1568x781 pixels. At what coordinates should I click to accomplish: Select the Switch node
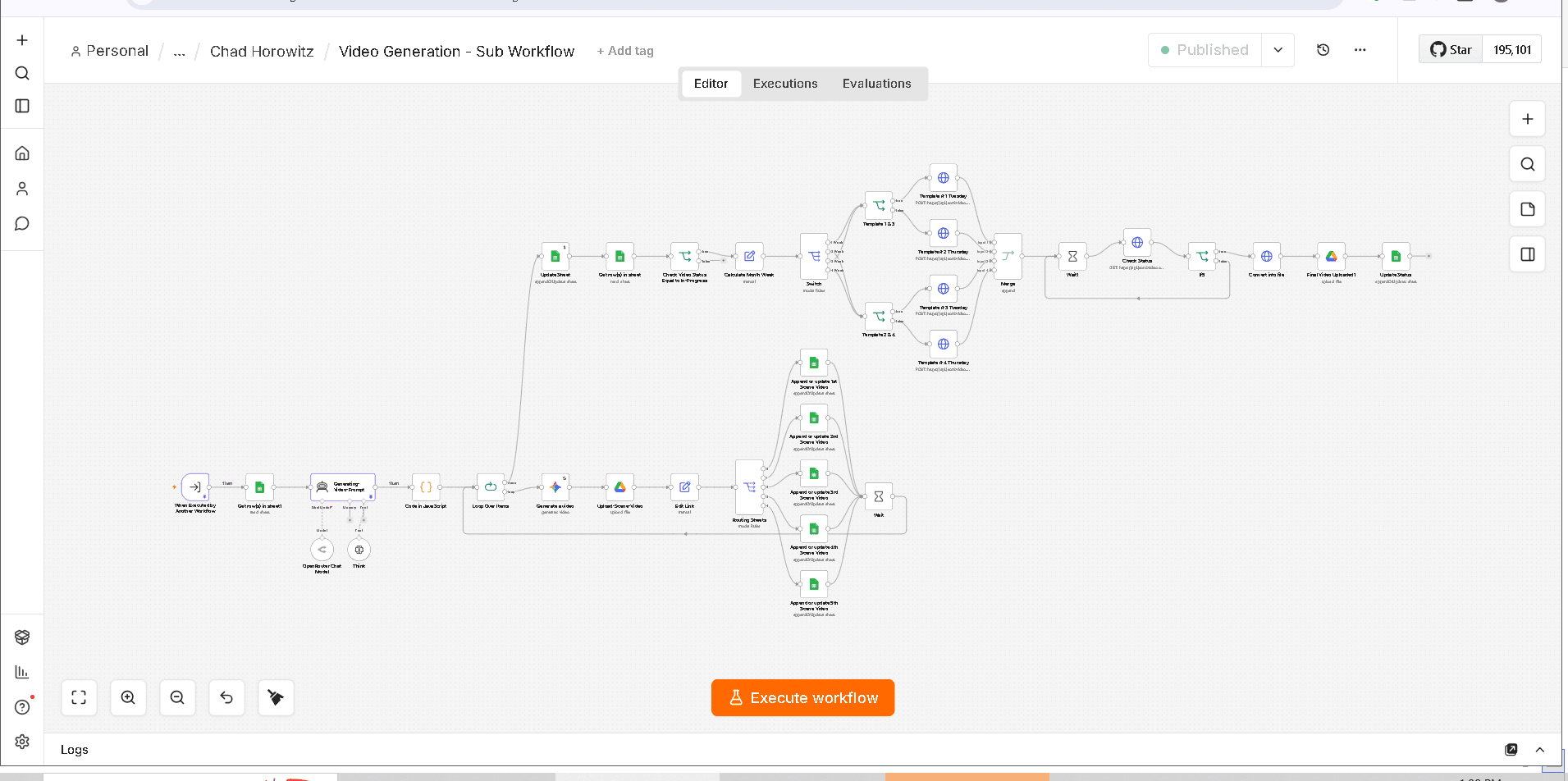coord(814,256)
